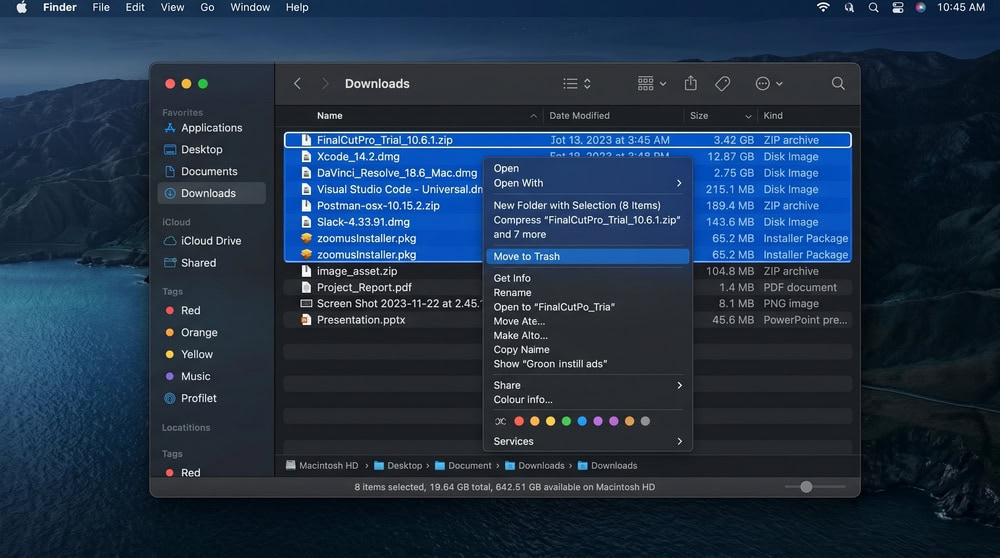Screen dimensions: 1000x558
Task: Select the Screen Shot 2023-11-22 file icon
Action: tap(306, 304)
